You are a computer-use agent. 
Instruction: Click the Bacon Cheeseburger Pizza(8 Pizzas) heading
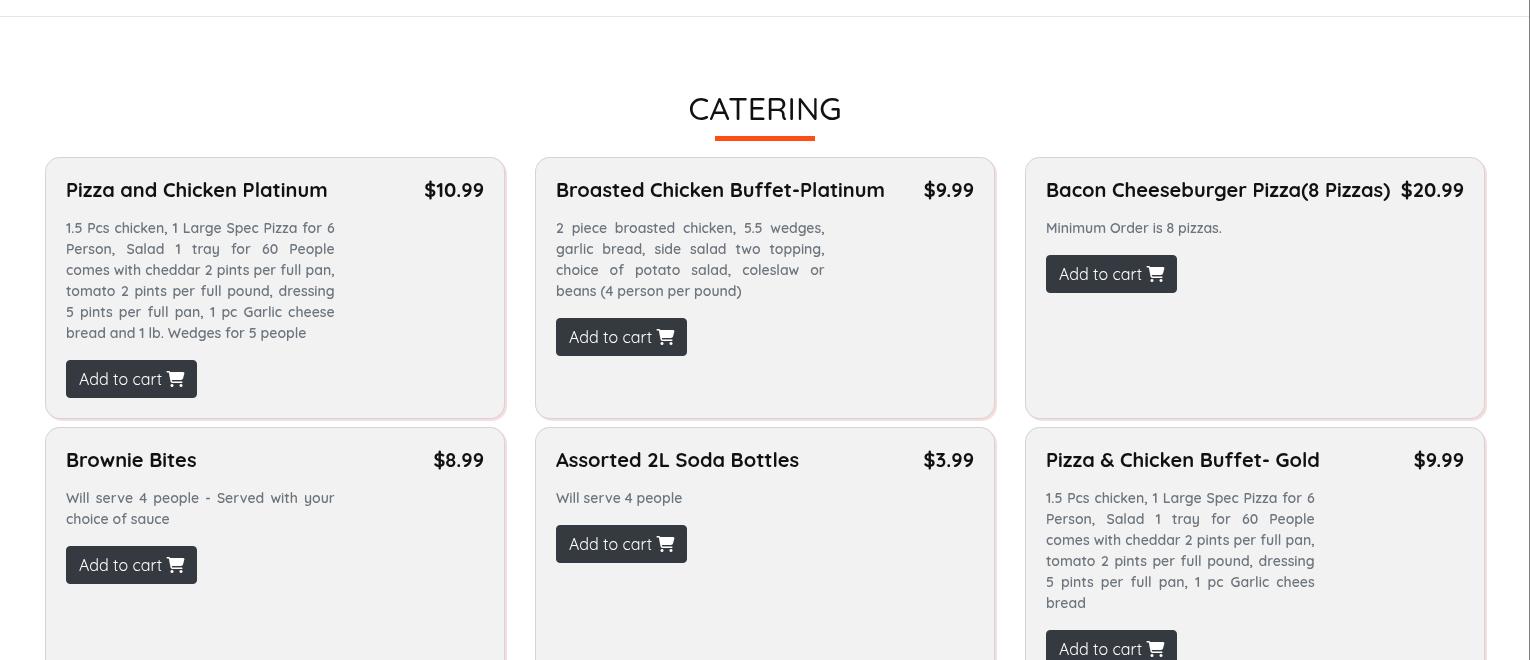point(1218,190)
